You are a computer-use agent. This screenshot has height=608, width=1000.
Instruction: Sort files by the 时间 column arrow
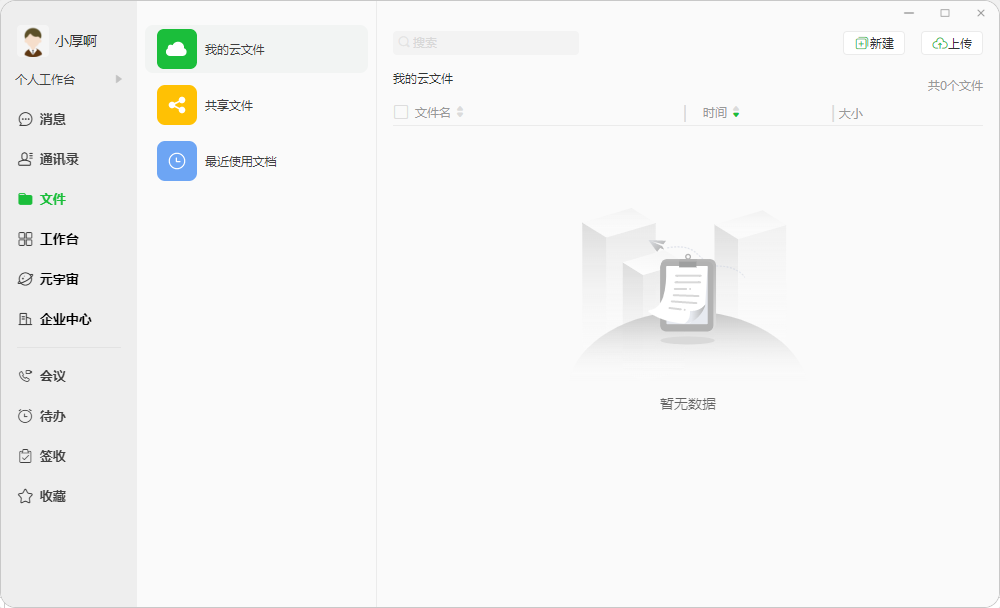[736, 112]
